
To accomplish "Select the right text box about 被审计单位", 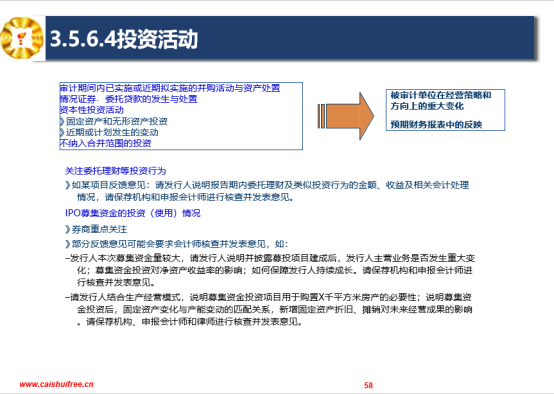I will [445, 110].
